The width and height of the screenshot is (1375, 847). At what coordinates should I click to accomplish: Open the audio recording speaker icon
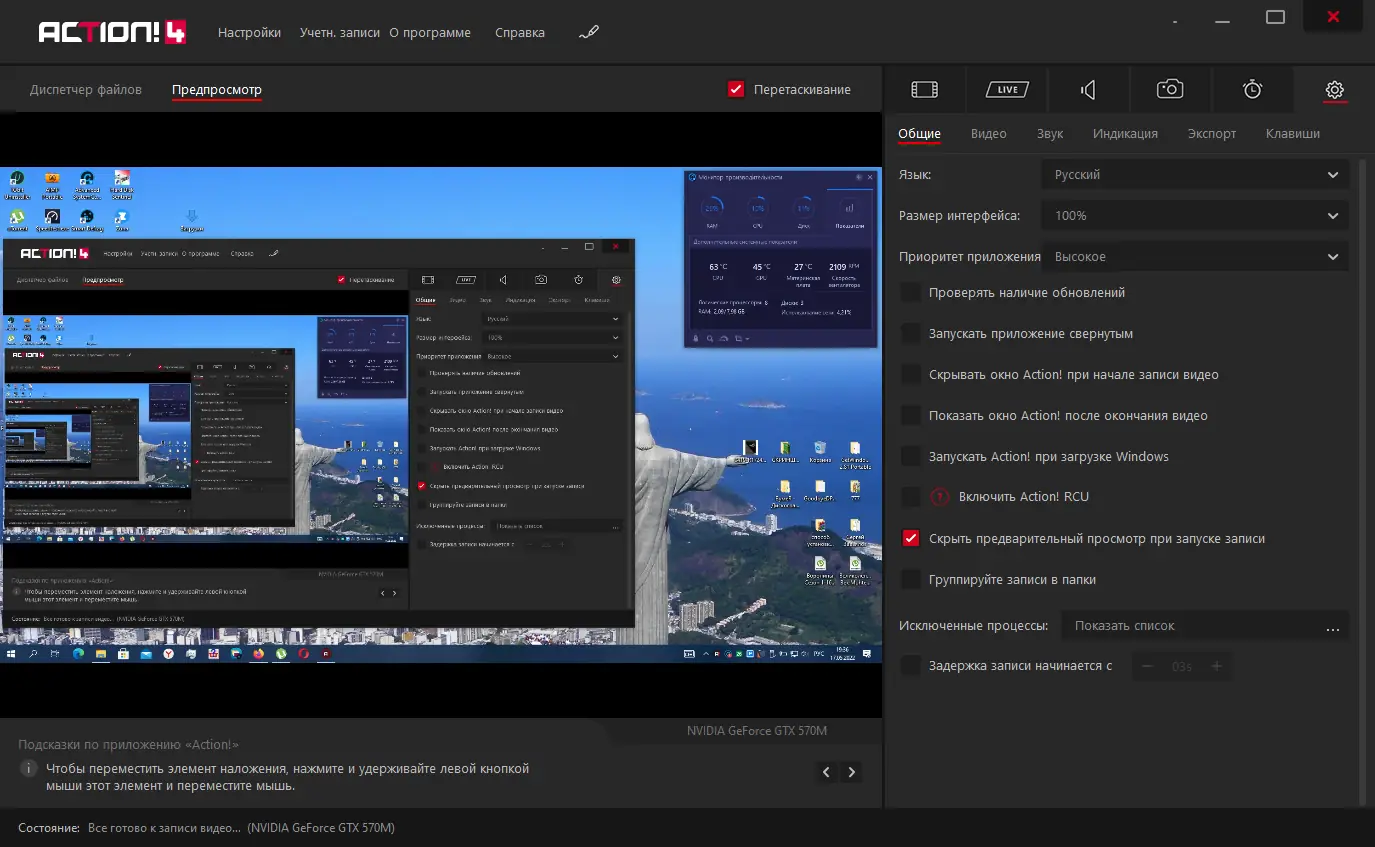(1088, 90)
